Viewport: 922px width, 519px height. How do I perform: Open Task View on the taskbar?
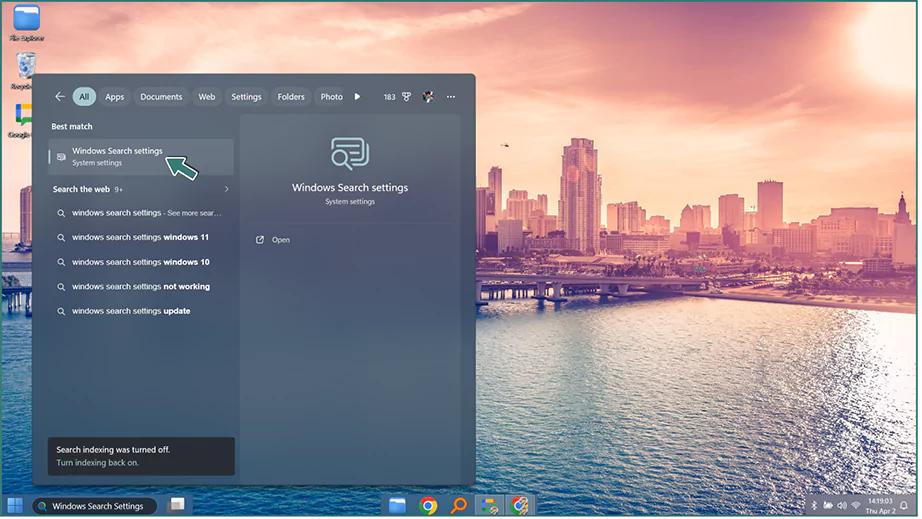[177, 506]
